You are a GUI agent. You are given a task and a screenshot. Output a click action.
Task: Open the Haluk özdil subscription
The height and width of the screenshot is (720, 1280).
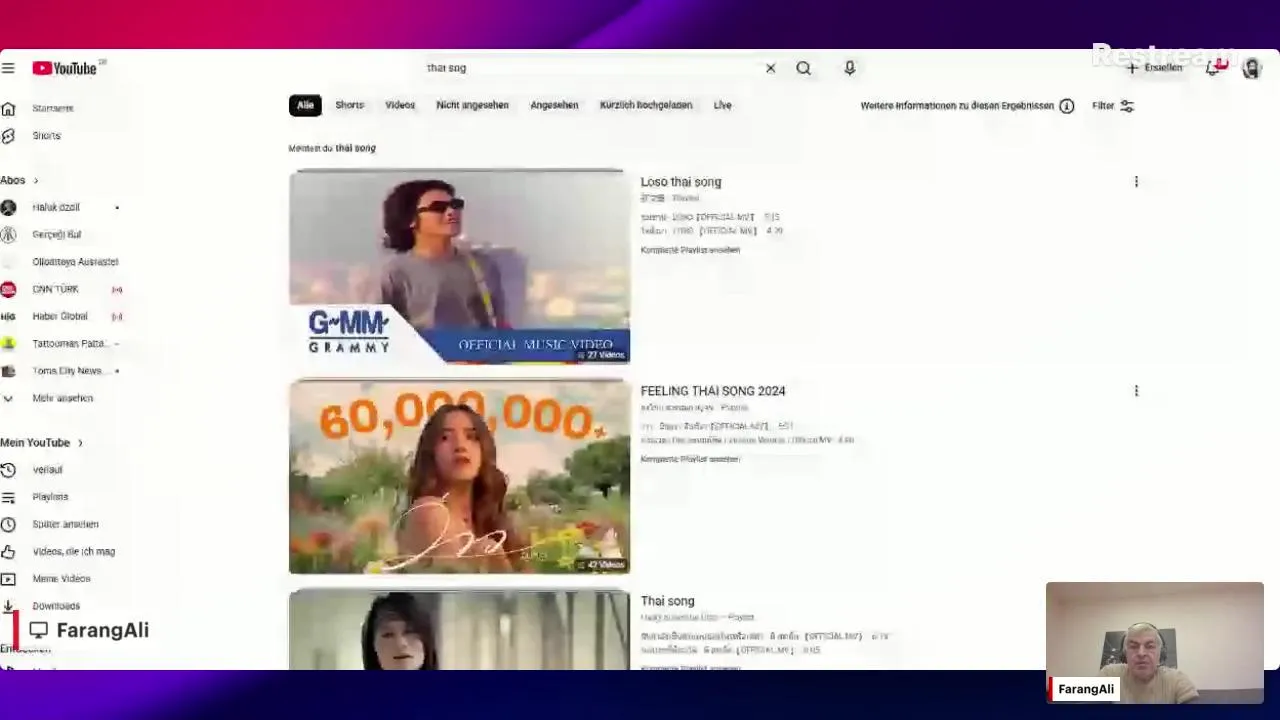click(55, 207)
